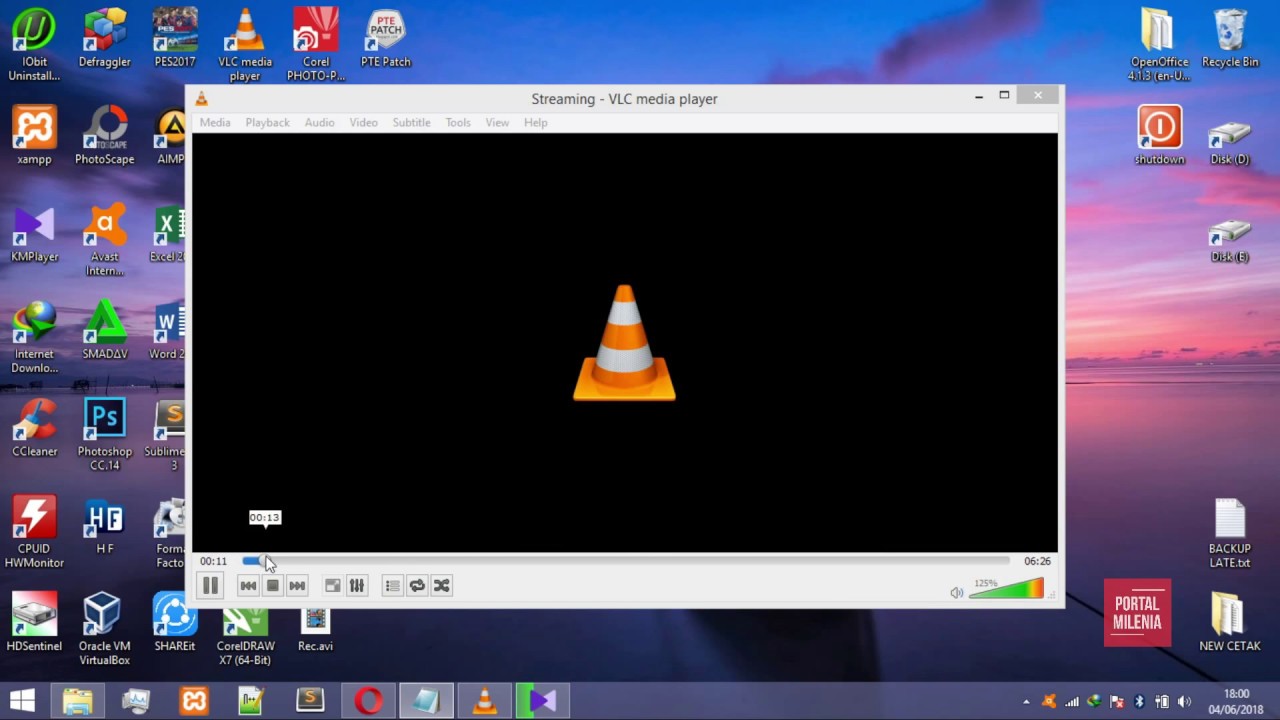Select NEW CETAK folder
Screen dimensions: 1280x720
pos(1230,622)
